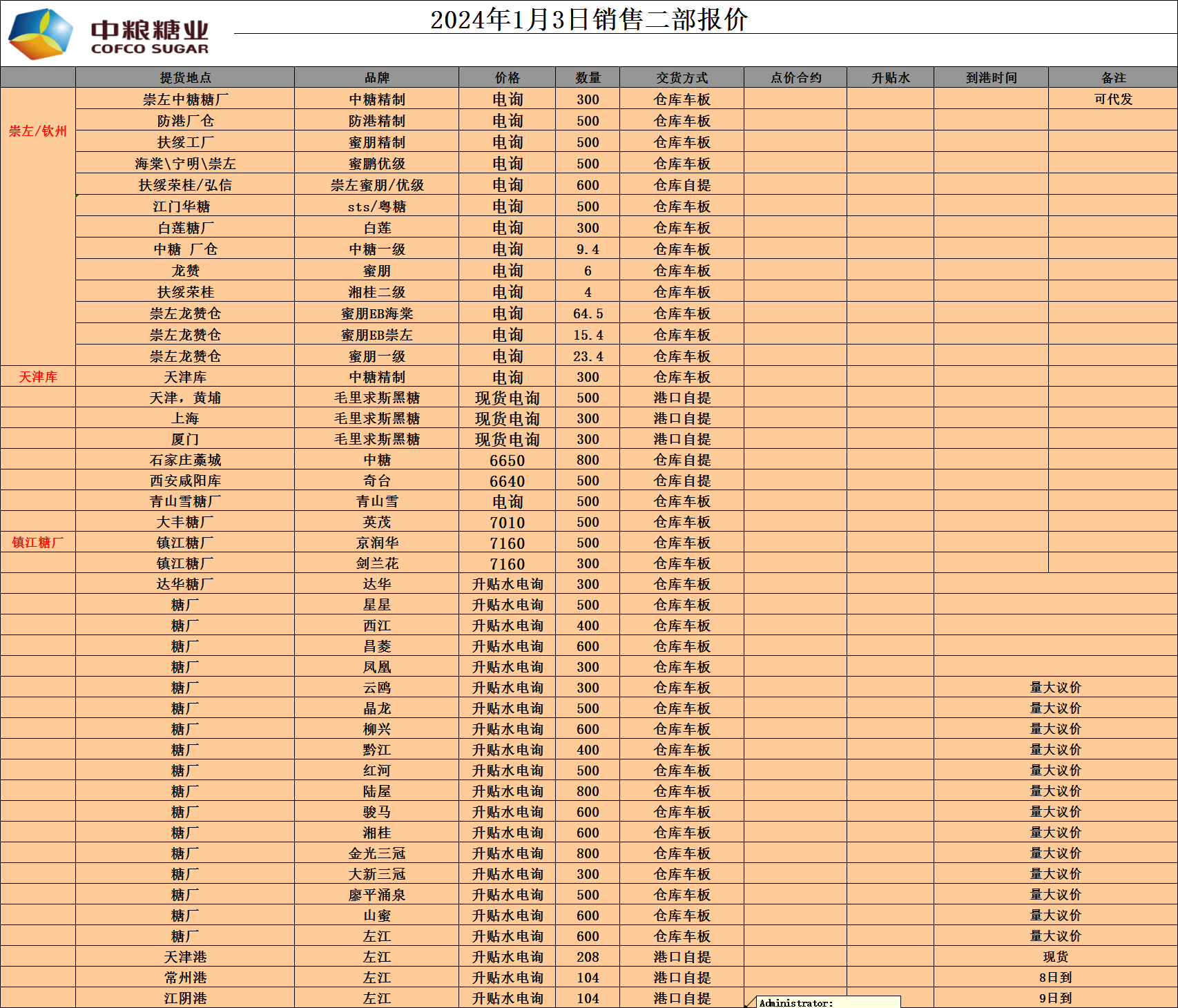Select the 品牌 column header
Viewport: 1178px width, 1008px height.
[x=376, y=78]
